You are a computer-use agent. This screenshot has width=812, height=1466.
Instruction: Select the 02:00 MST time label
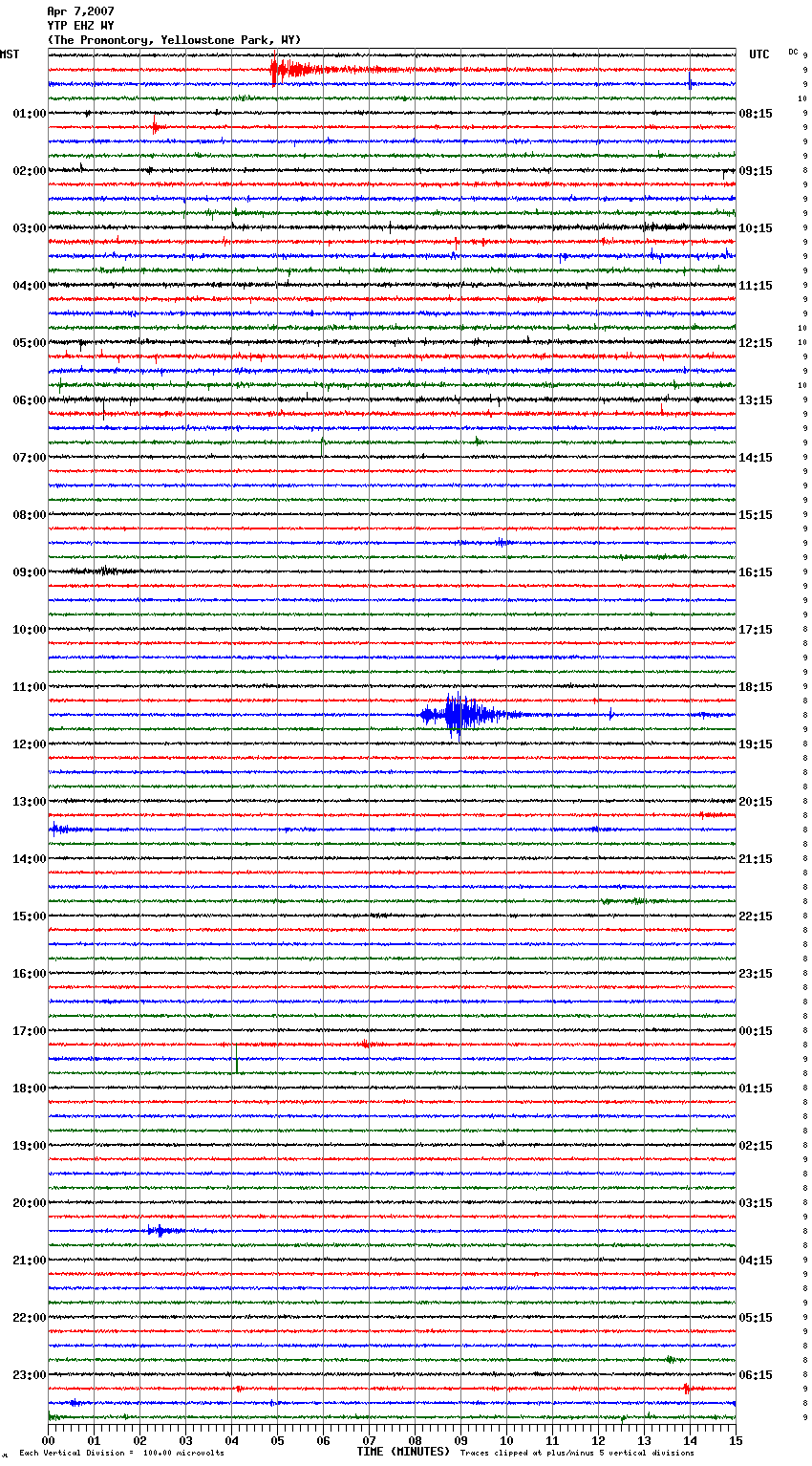tap(30, 171)
